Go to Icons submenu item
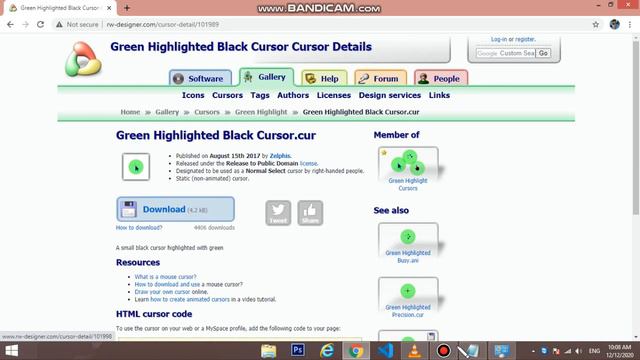The image size is (640, 360). [x=193, y=95]
